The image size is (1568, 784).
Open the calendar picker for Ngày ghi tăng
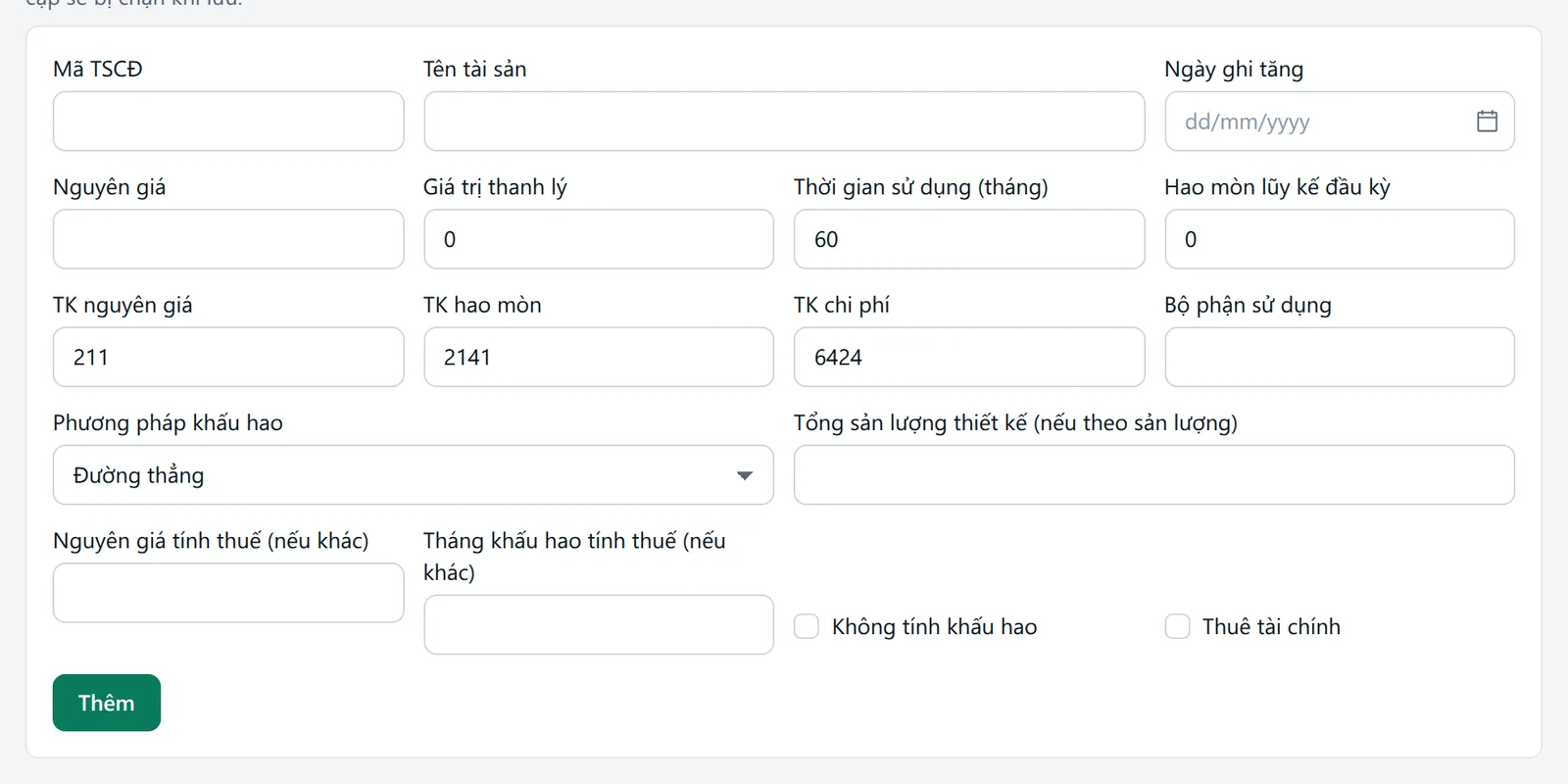1487,122
